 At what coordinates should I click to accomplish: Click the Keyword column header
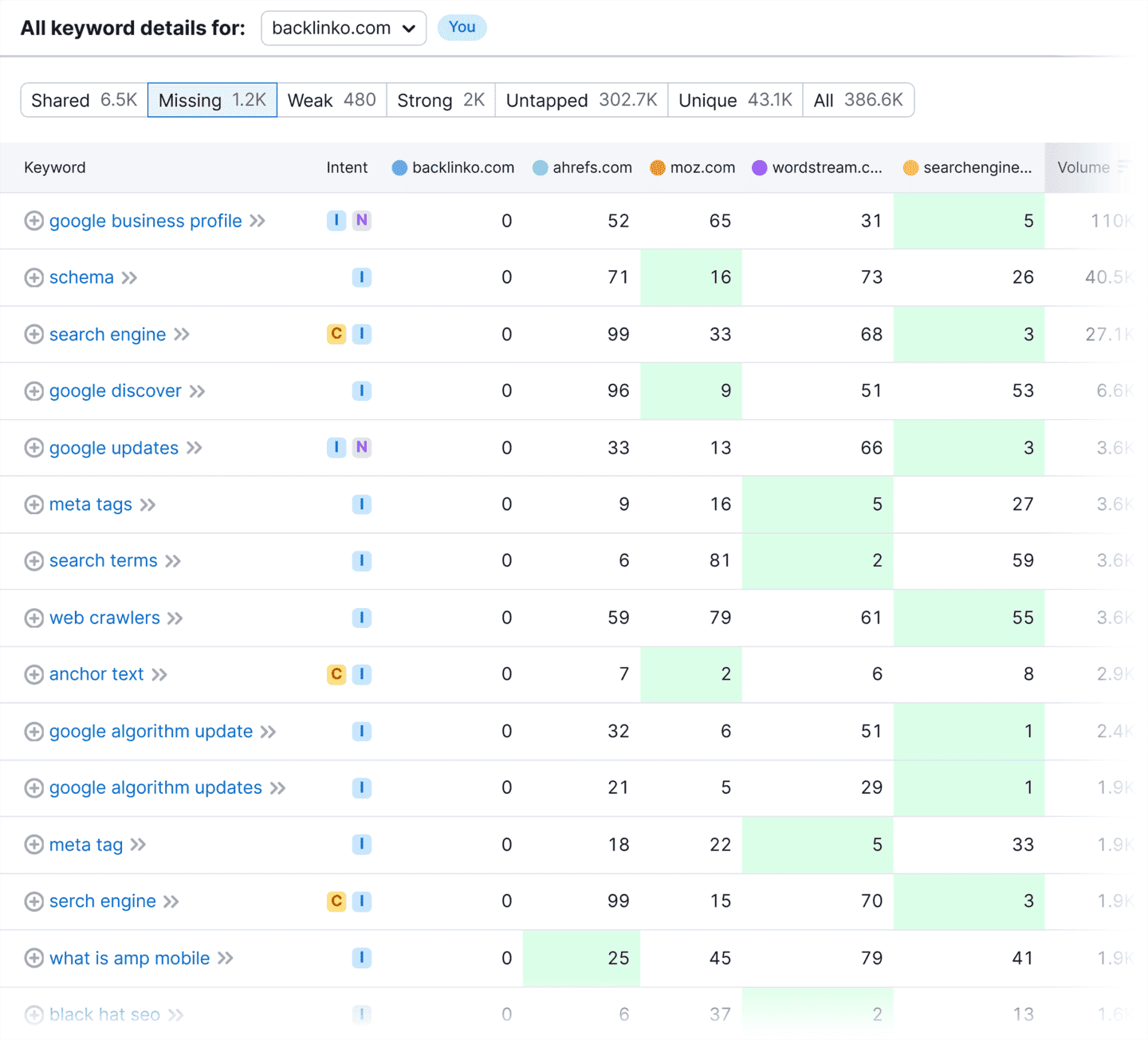[55, 167]
